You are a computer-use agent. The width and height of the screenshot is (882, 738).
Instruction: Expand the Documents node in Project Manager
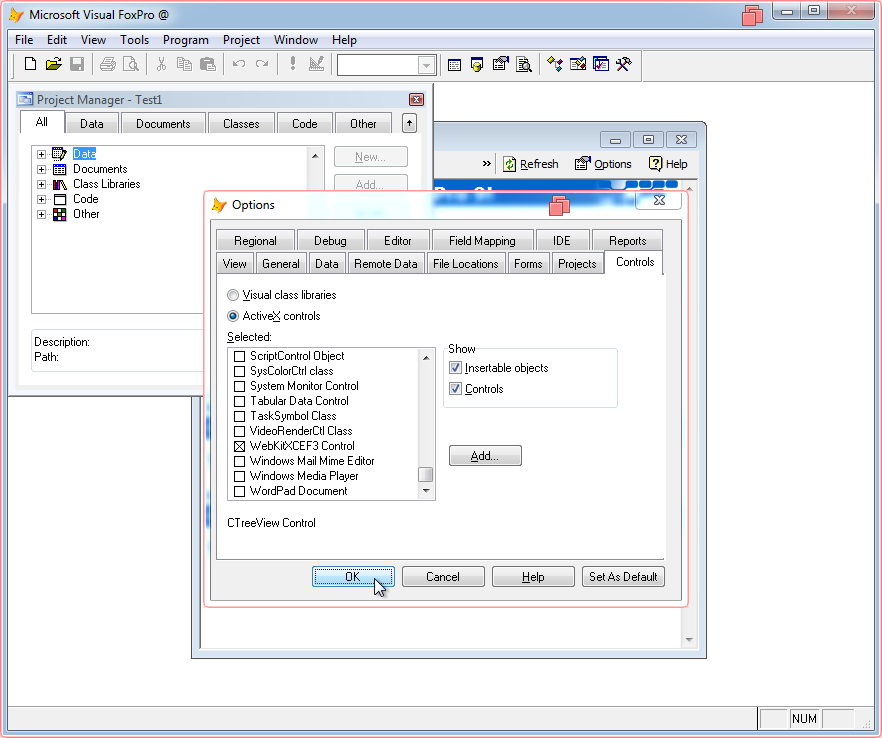[41, 169]
